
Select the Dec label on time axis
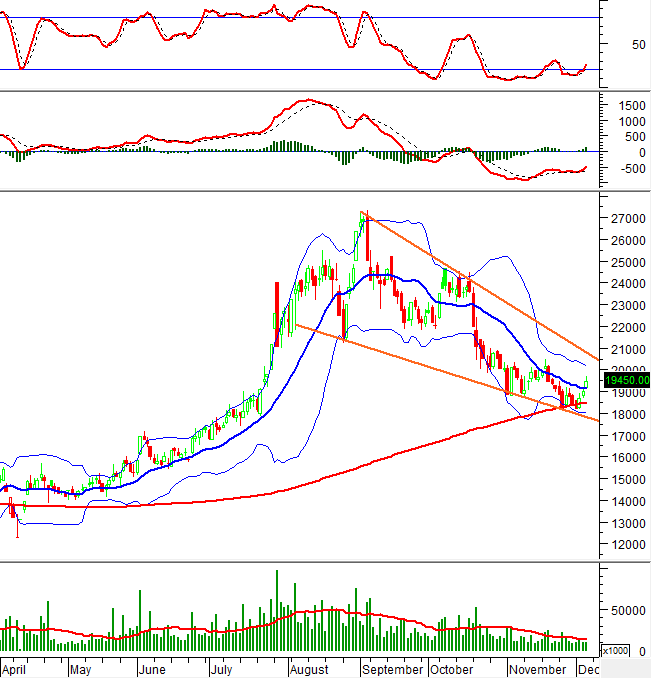[x=589, y=669]
